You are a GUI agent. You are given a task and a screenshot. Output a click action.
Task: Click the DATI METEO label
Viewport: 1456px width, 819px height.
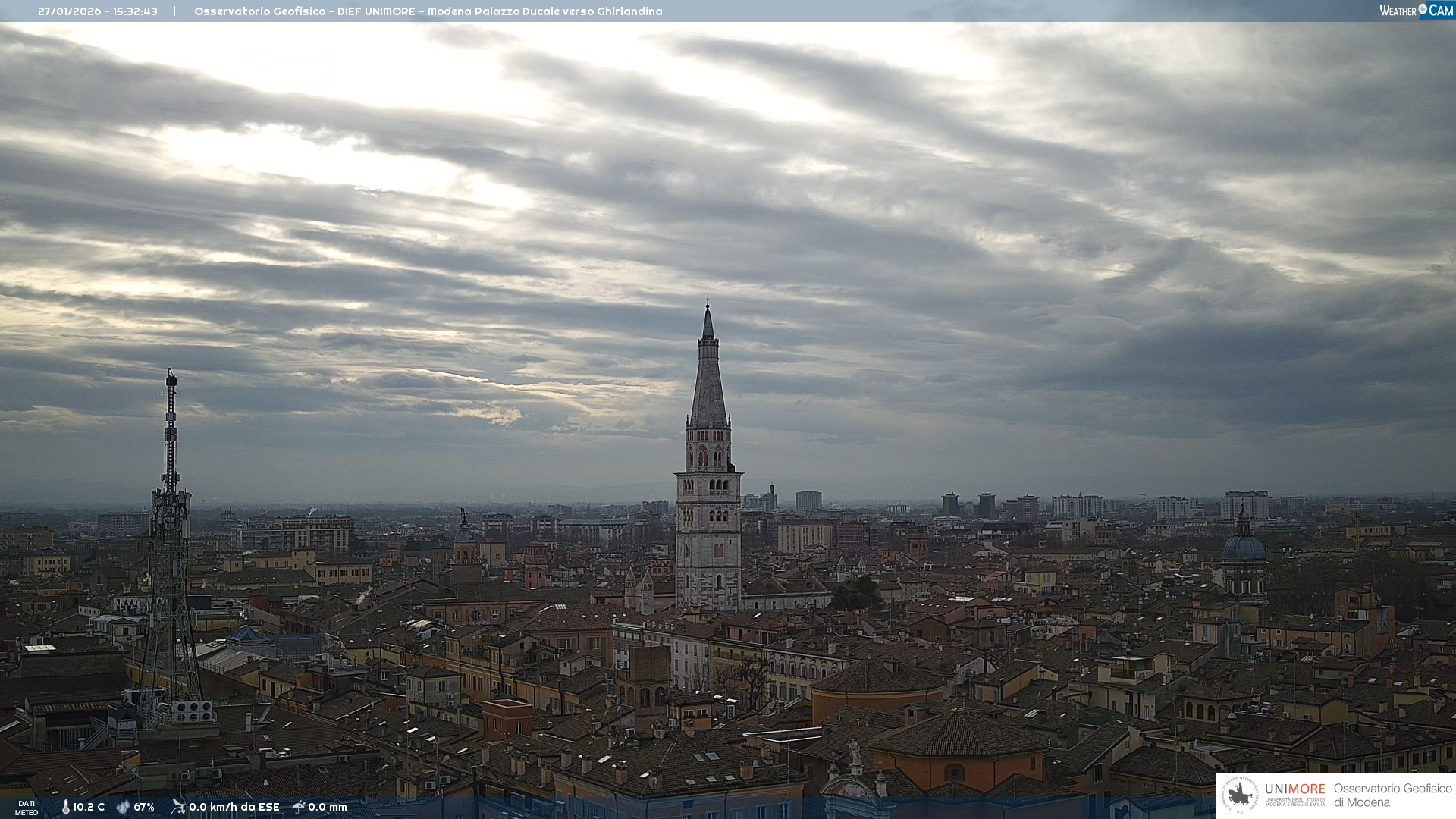click(27, 808)
